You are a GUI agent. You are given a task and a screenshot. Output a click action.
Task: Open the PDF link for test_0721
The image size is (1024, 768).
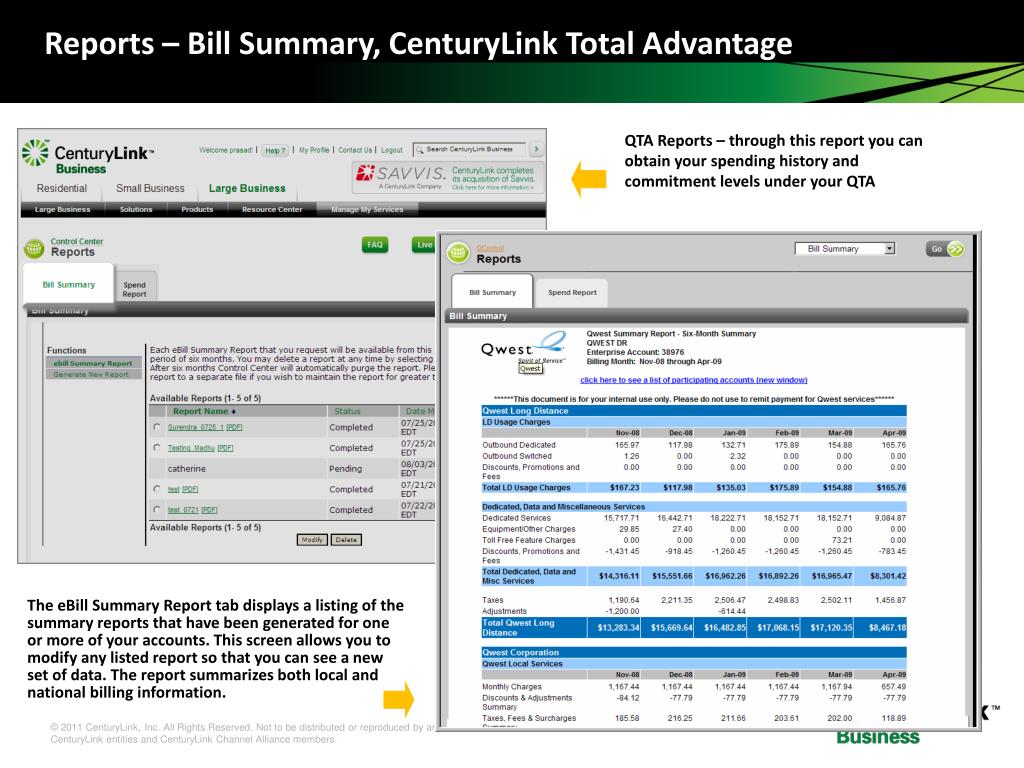tap(210, 510)
